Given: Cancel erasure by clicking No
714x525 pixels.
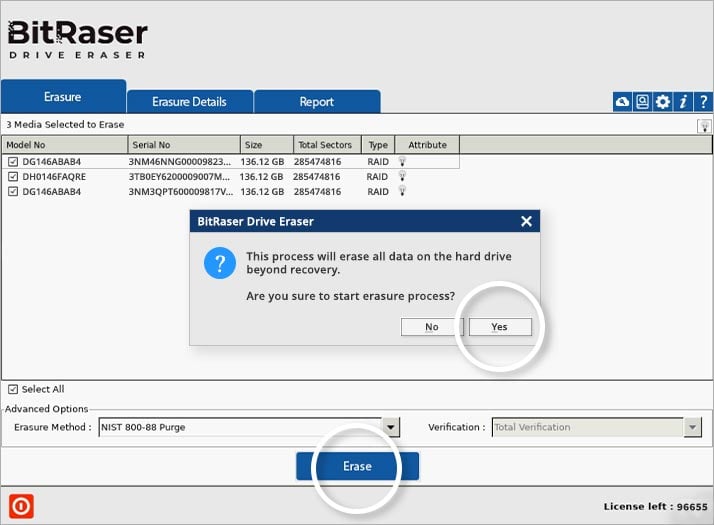Looking at the screenshot, I should tap(432, 327).
